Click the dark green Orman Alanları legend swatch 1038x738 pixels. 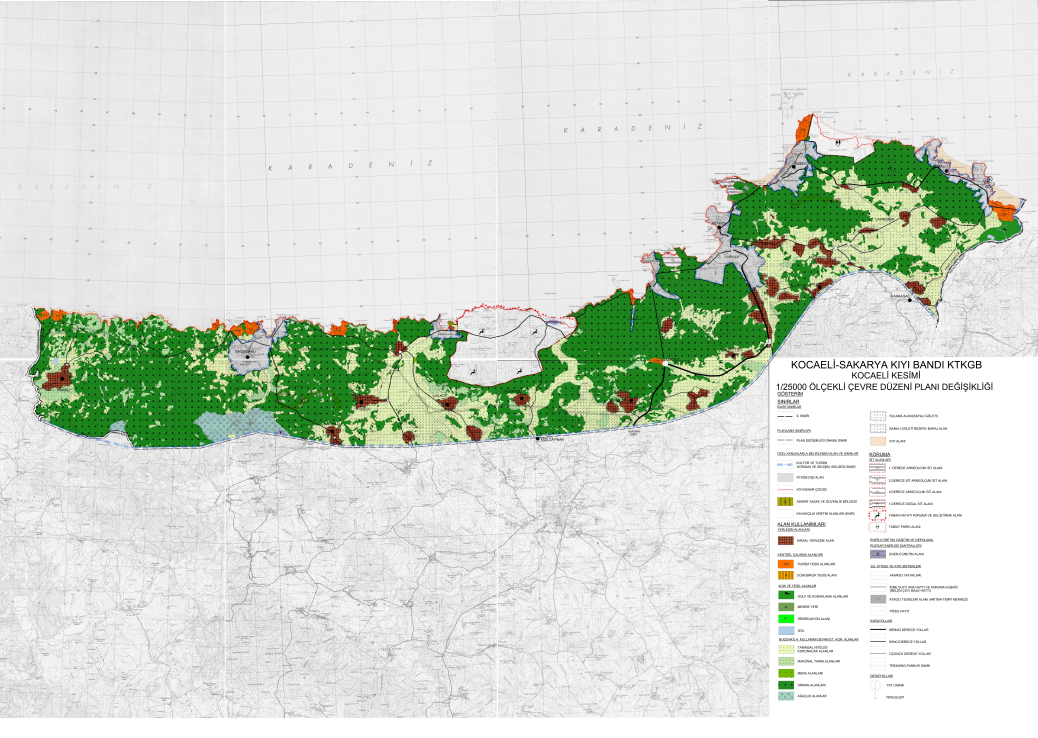pyautogui.click(x=786, y=685)
